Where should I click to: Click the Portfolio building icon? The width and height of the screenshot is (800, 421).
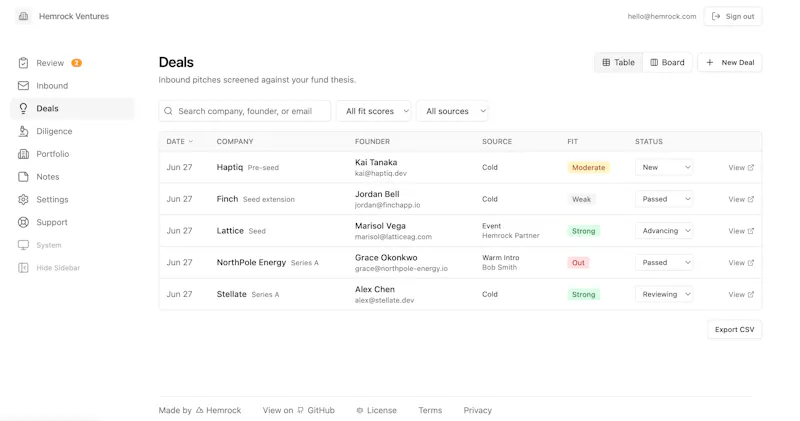pos(23,154)
